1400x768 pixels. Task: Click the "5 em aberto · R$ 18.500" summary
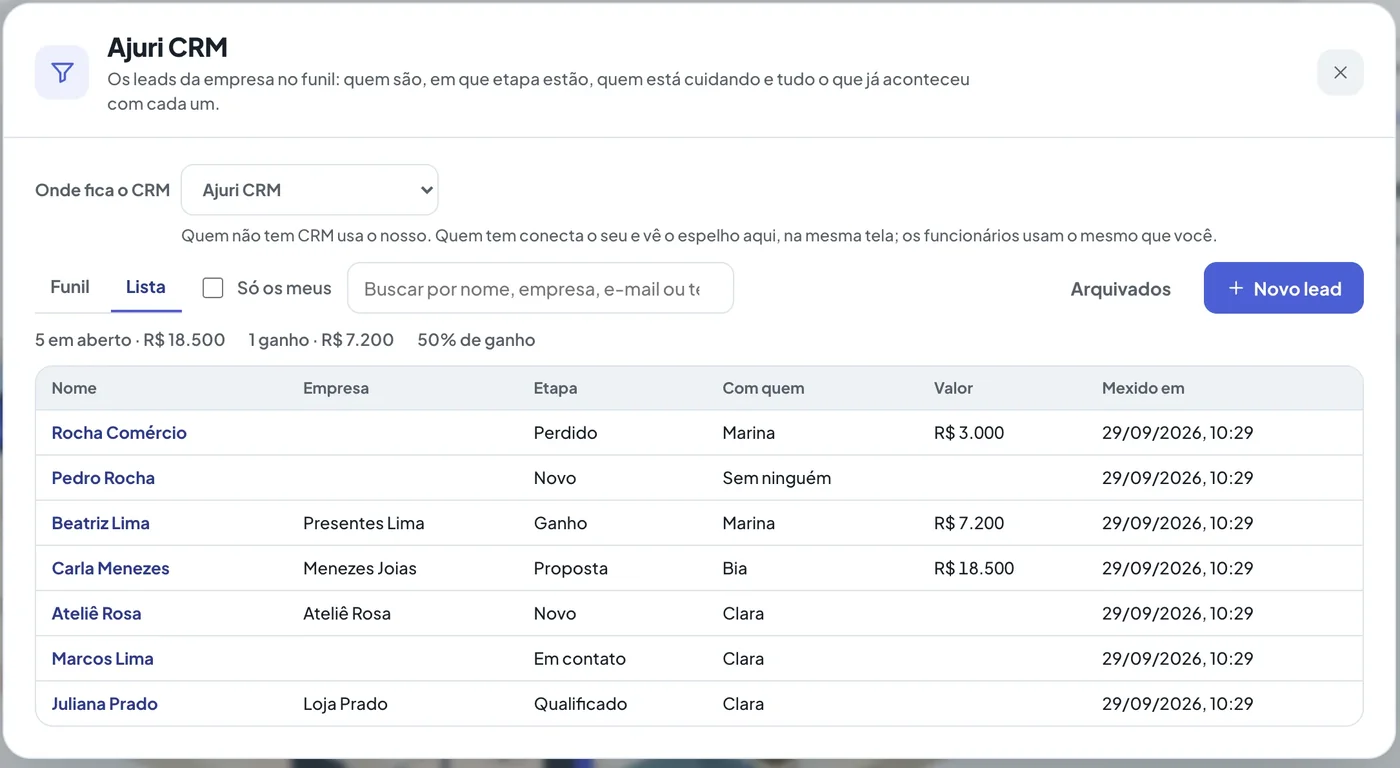pyautogui.click(x=130, y=340)
